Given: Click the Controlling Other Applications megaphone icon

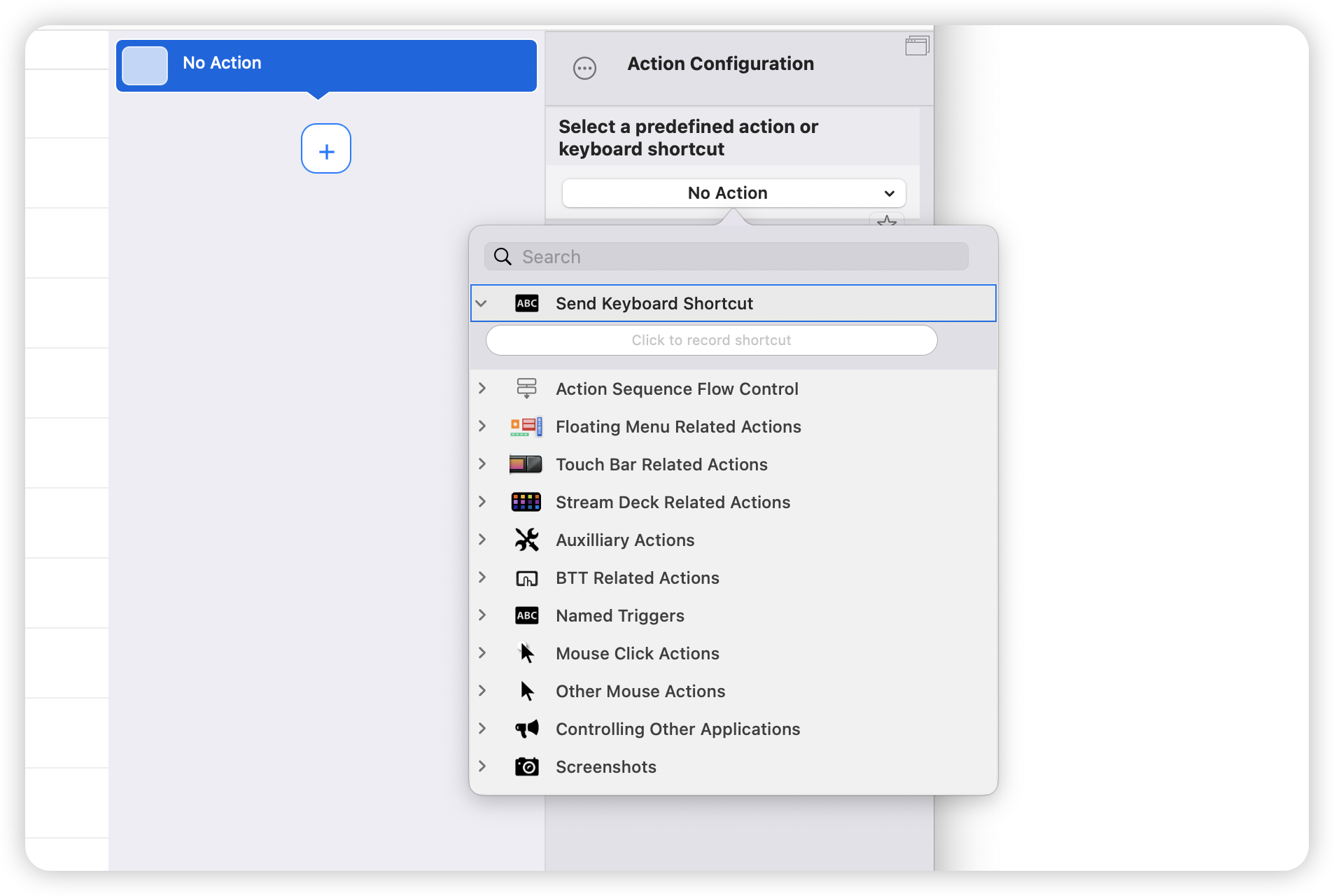Looking at the screenshot, I should pos(526,729).
